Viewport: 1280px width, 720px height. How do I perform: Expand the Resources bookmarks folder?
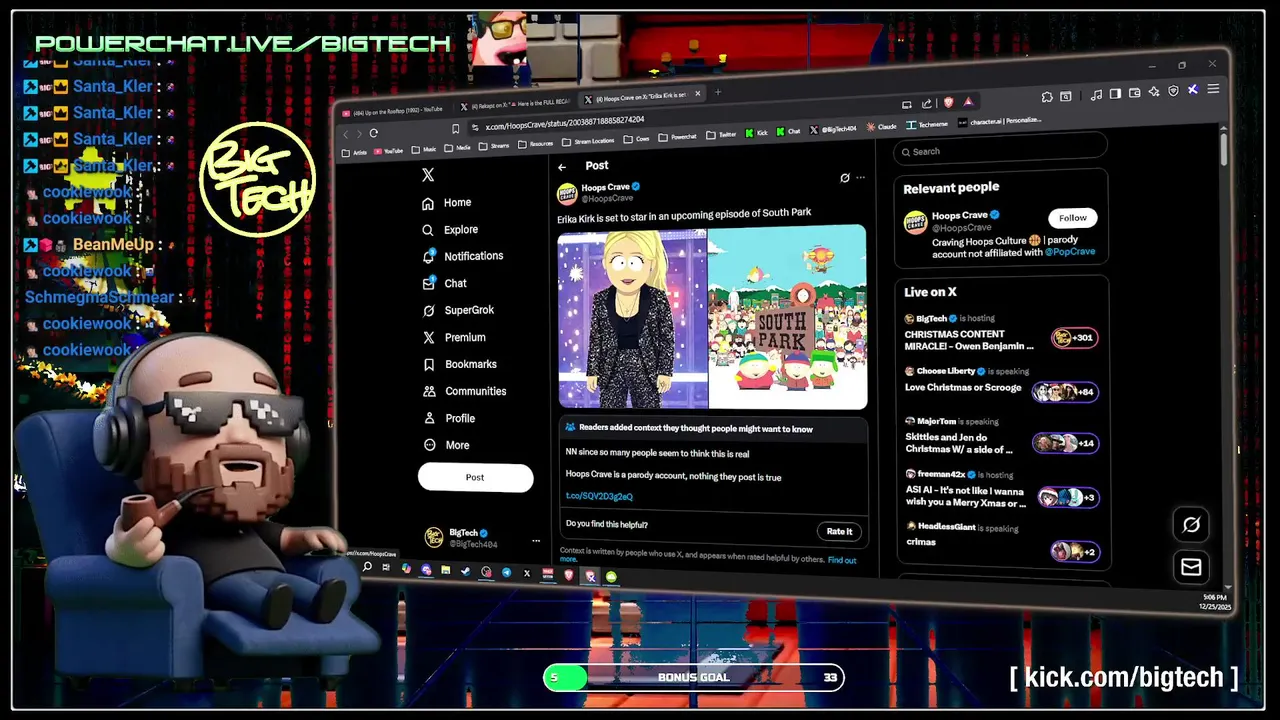(535, 144)
